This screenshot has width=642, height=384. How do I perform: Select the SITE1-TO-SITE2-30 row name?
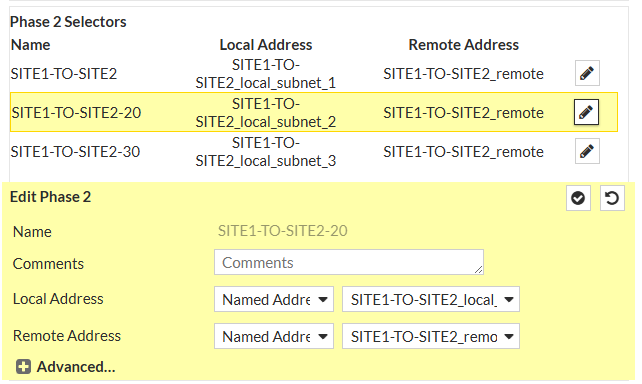pos(75,152)
